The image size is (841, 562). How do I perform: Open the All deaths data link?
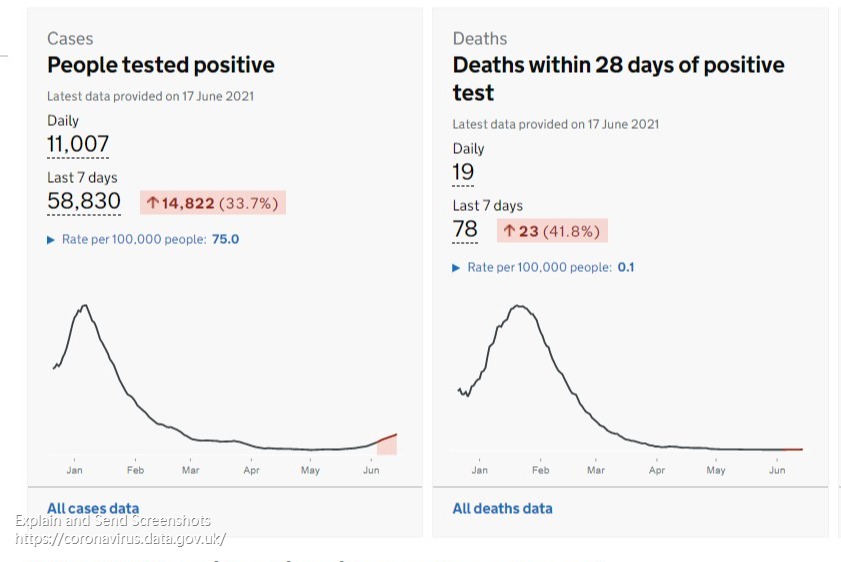(502, 508)
